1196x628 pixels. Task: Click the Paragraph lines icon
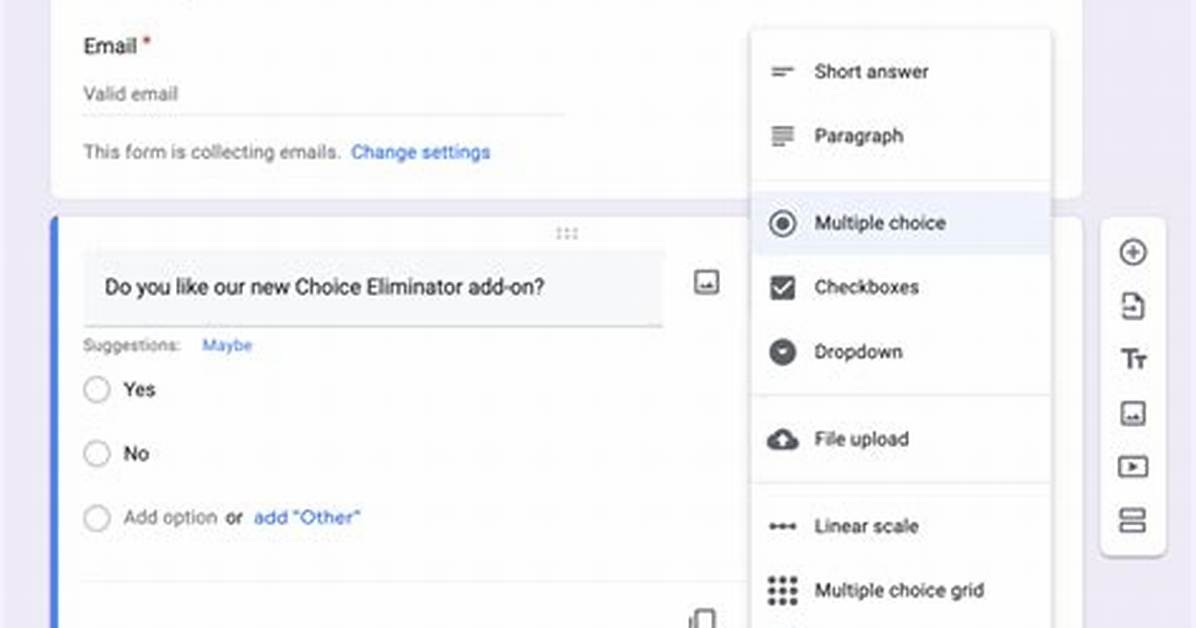[x=783, y=136]
